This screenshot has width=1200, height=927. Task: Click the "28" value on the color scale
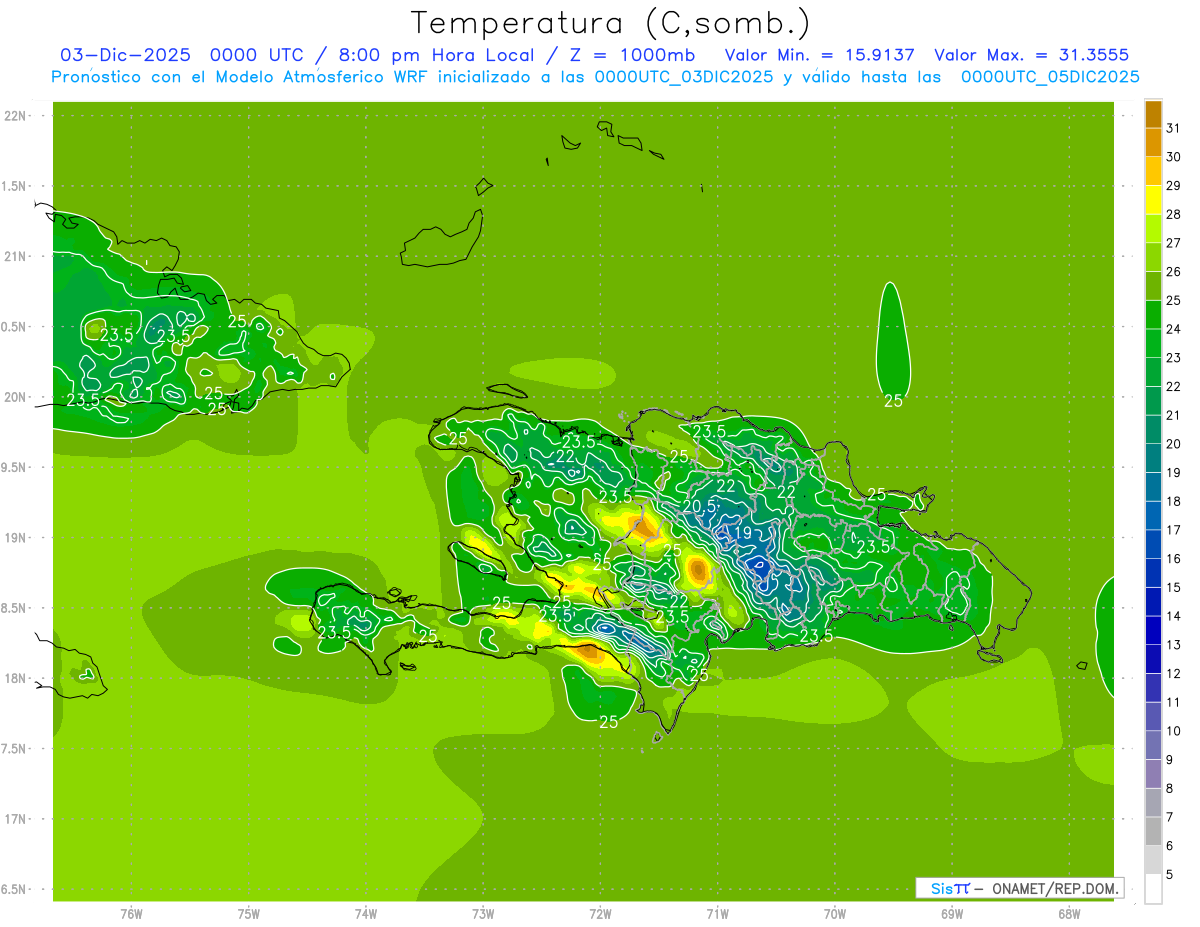tap(1174, 214)
